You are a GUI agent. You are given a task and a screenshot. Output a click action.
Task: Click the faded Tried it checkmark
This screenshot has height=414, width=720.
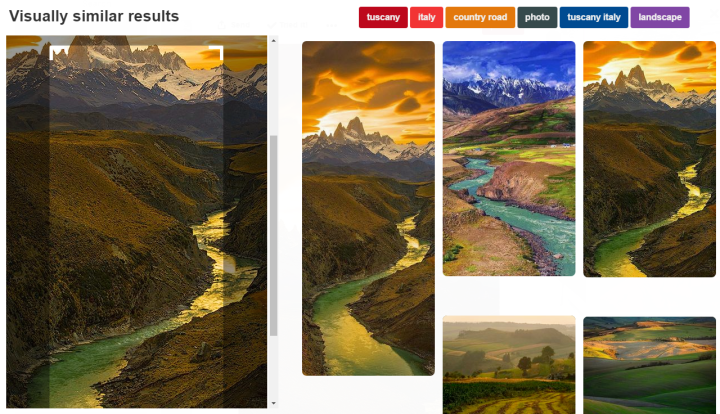click(x=272, y=25)
